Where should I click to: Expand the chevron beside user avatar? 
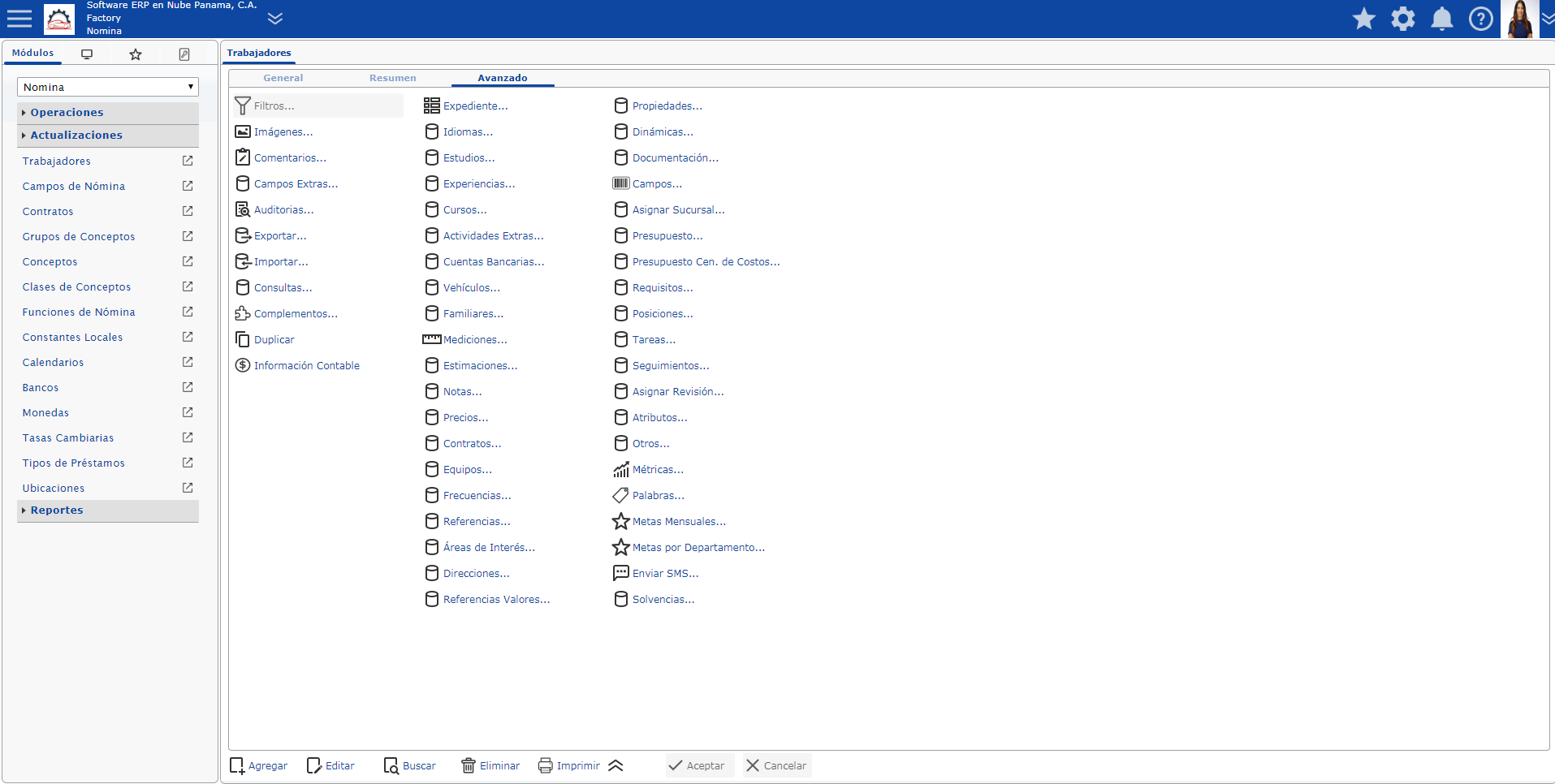point(1548,19)
